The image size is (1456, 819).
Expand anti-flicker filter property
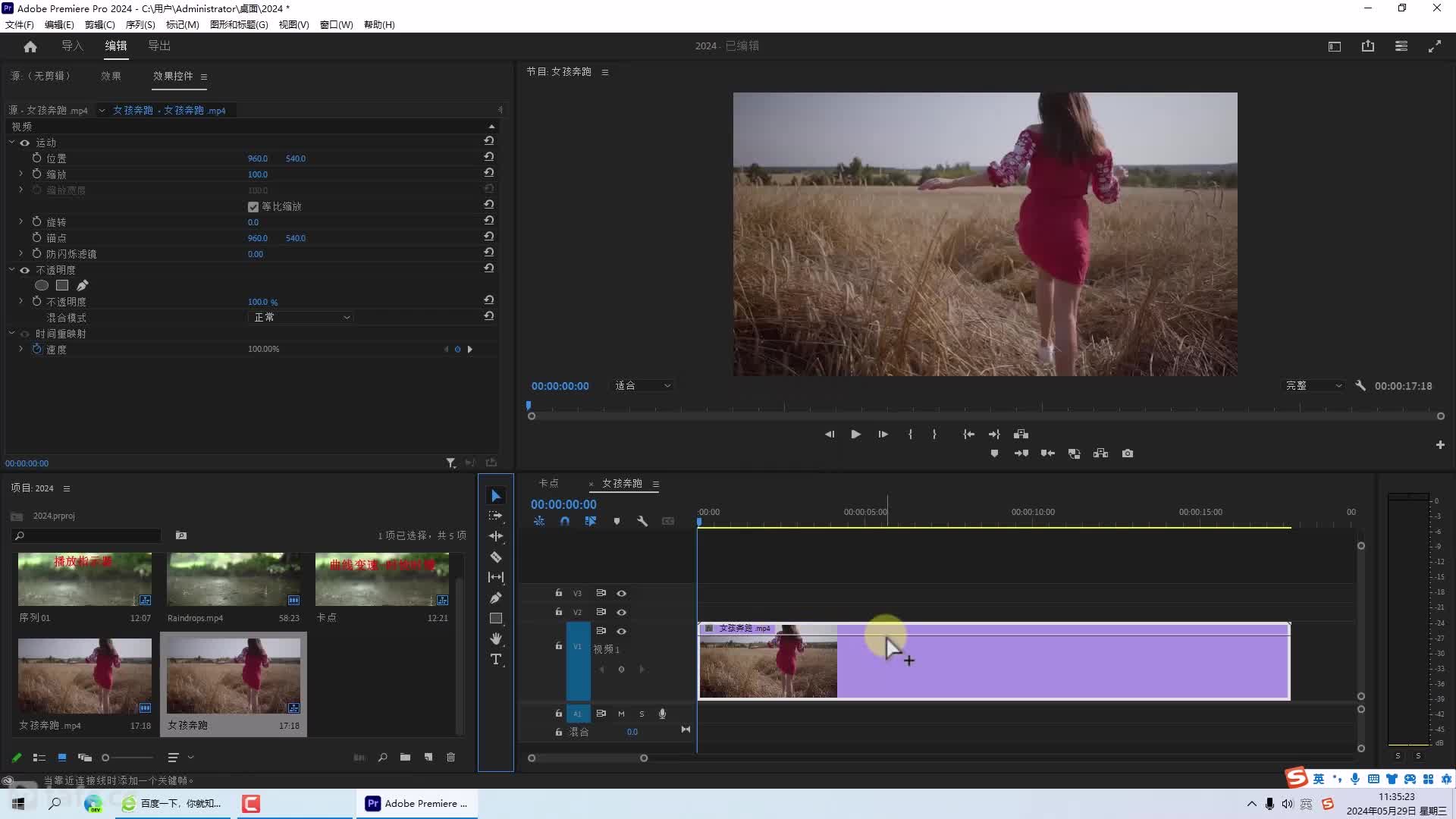(x=20, y=253)
